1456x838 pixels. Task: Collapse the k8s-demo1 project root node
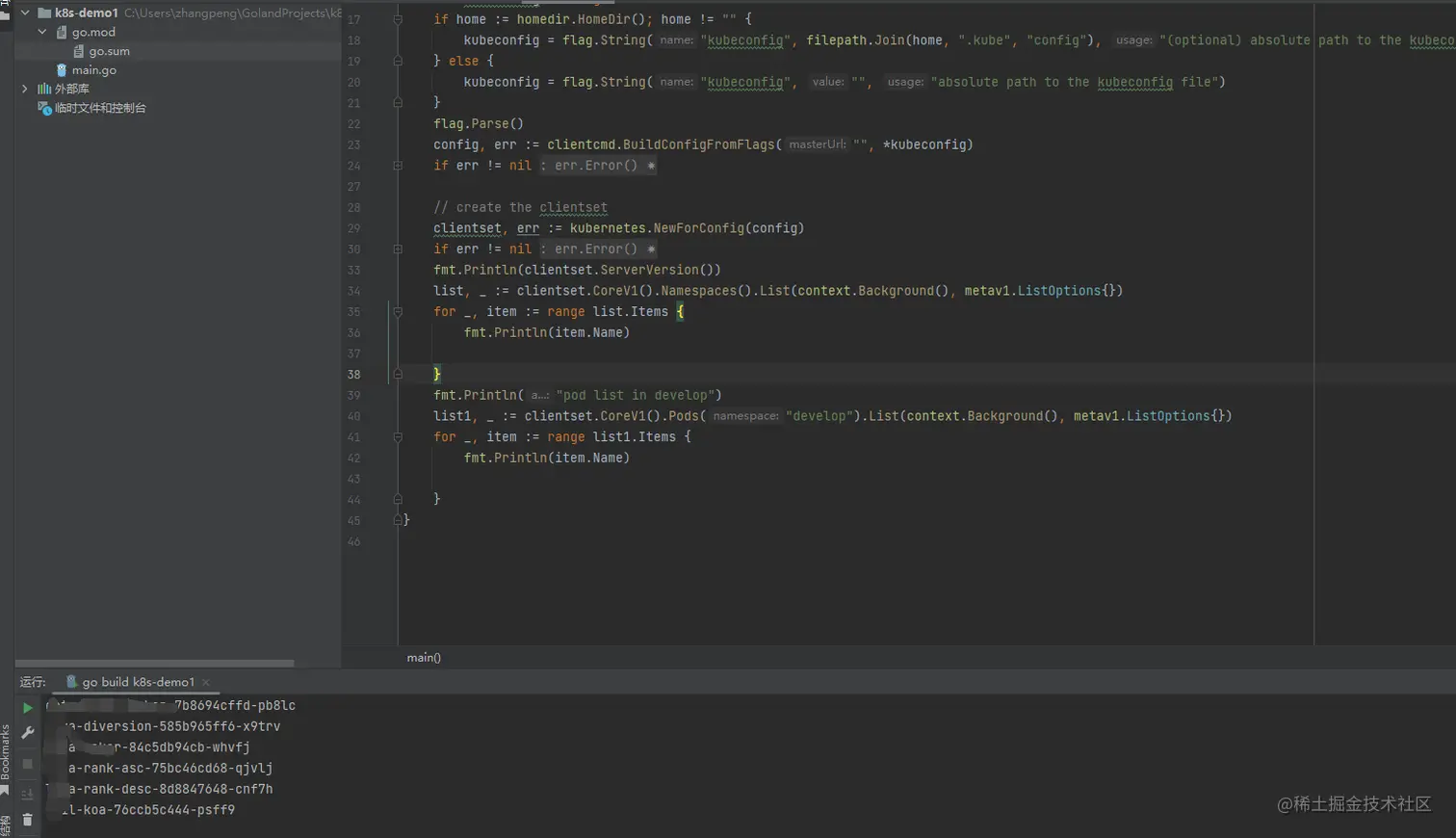point(25,13)
